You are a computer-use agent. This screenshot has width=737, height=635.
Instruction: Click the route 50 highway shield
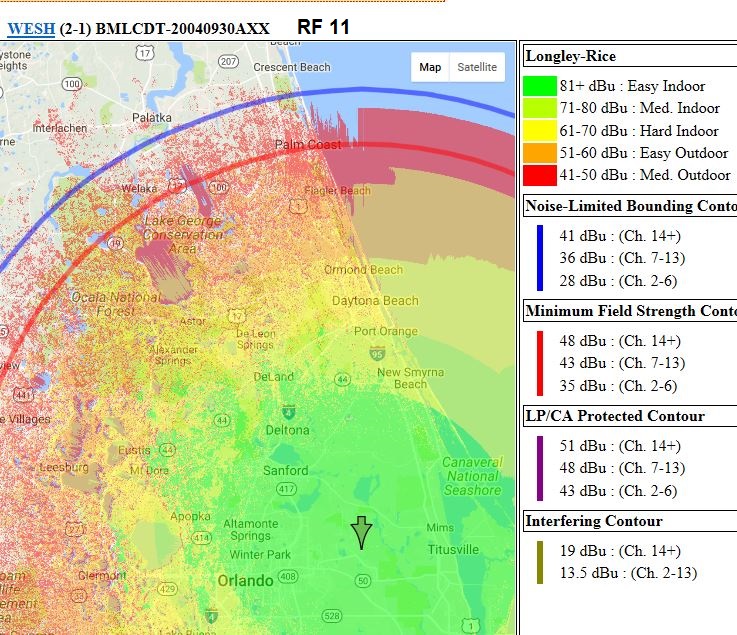tap(361, 580)
